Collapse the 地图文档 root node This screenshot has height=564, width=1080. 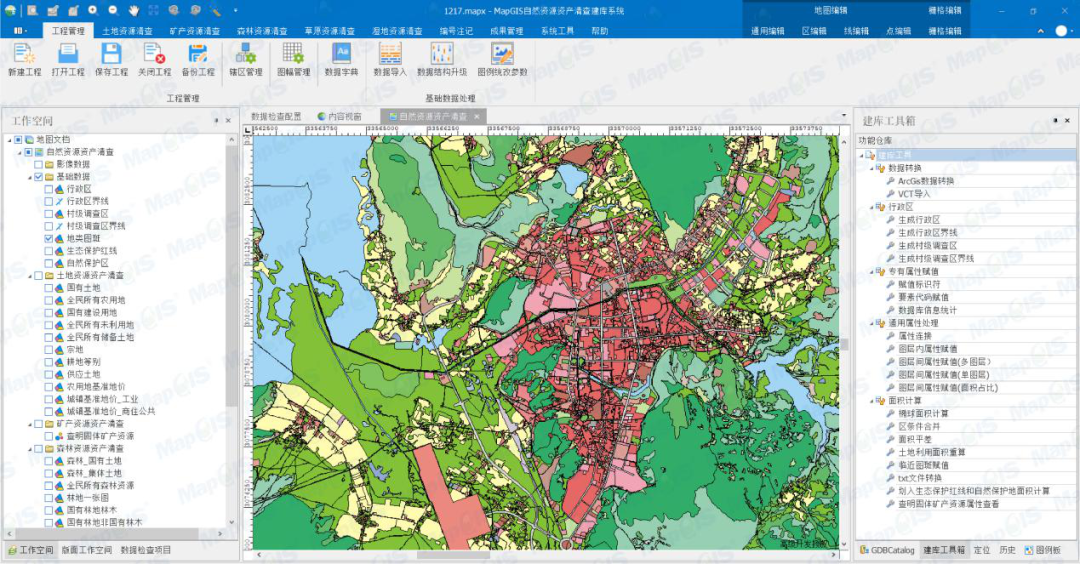click(10, 140)
